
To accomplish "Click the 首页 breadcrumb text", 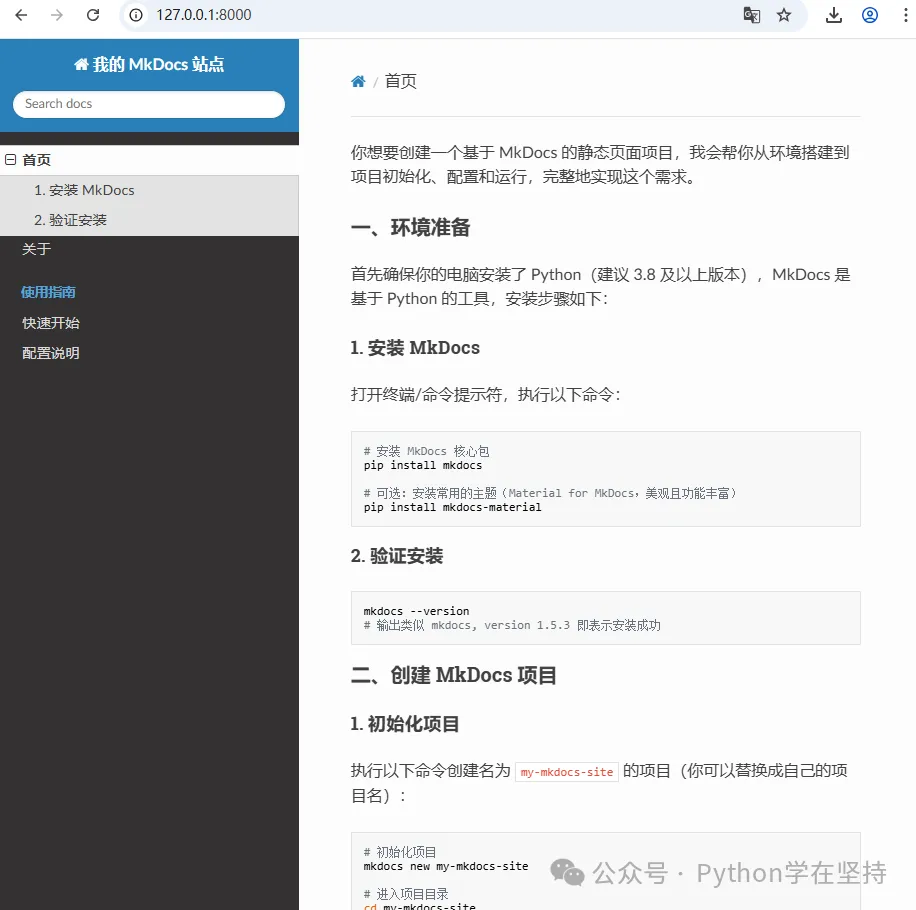I will point(401,81).
